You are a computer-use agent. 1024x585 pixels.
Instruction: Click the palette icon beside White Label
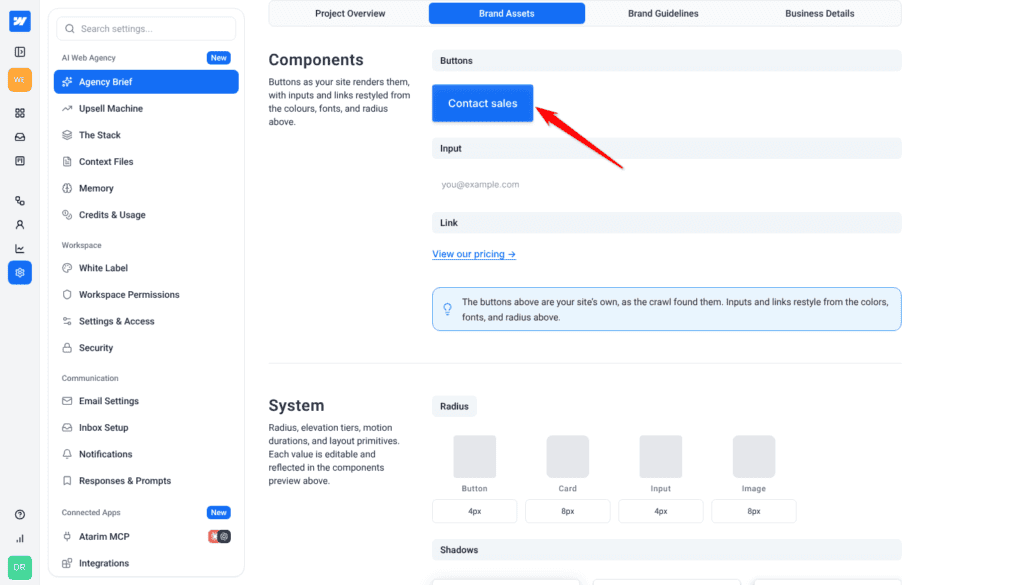pyautogui.click(x=67, y=268)
